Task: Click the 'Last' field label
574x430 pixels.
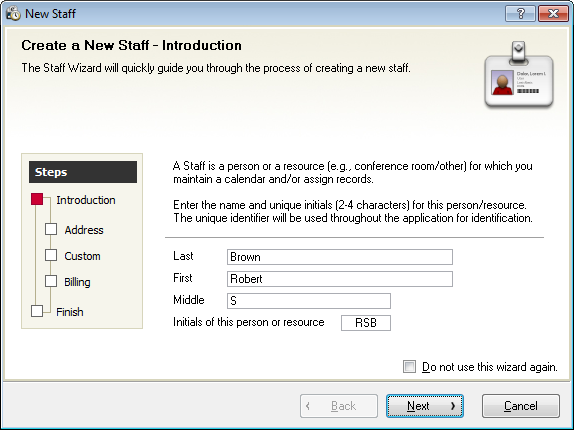Action: (x=183, y=256)
